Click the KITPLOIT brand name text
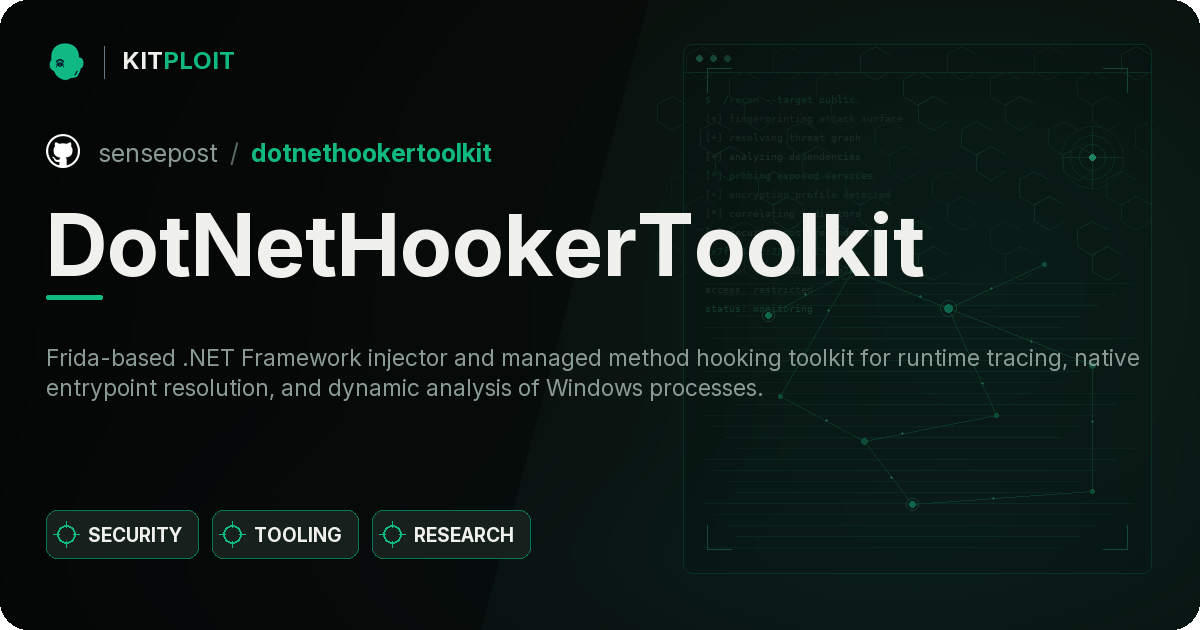 pos(178,61)
